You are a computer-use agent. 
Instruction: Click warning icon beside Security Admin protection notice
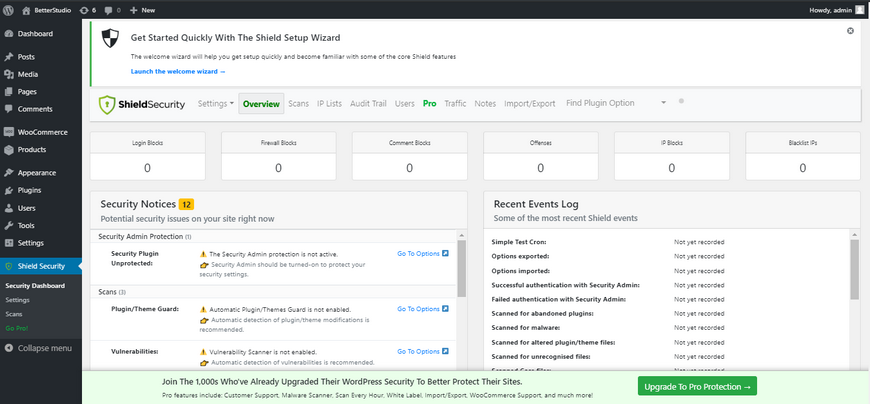tap(204, 254)
